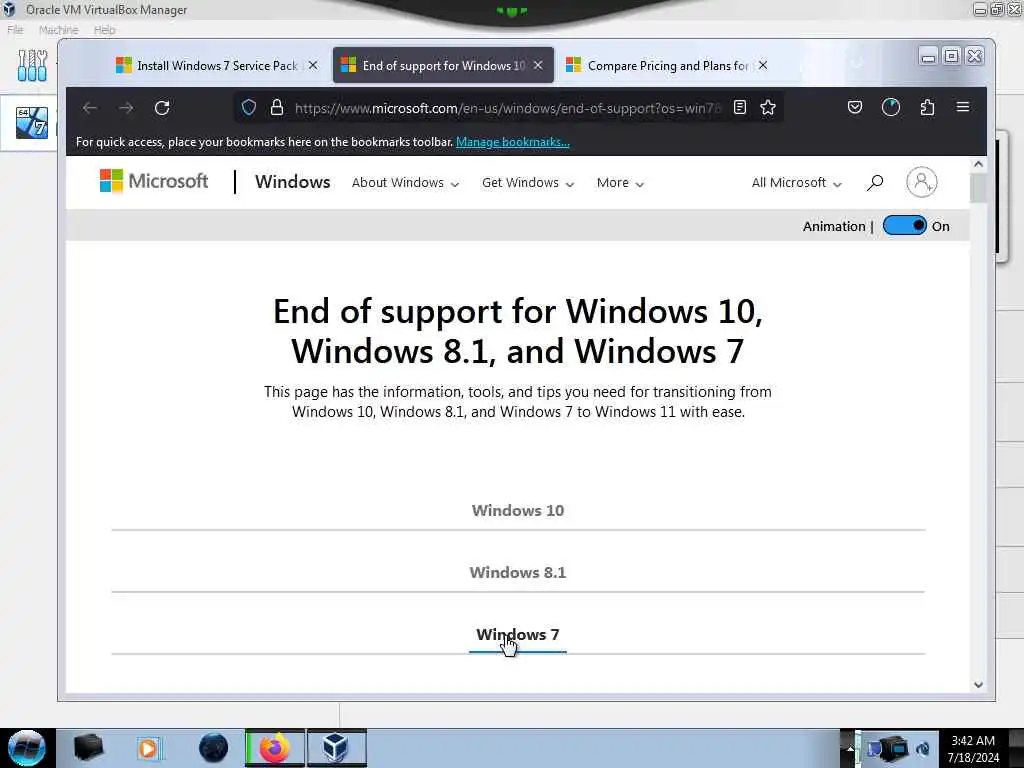Viewport: 1024px width, 768px height.
Task: Open Firefox account circle icon
Action: pos(891,108)
